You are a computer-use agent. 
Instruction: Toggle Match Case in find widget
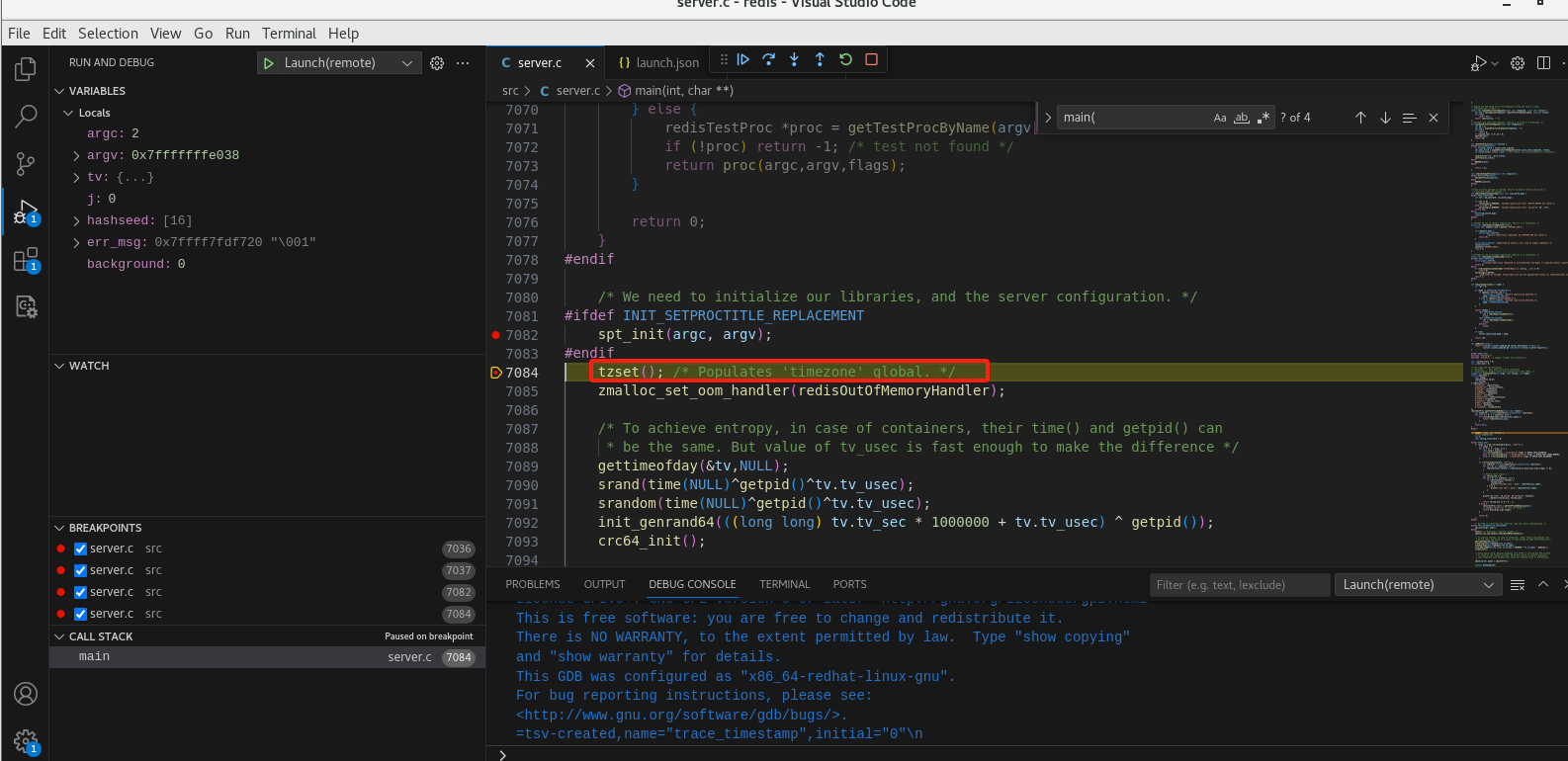click(x=1220, y=118)
